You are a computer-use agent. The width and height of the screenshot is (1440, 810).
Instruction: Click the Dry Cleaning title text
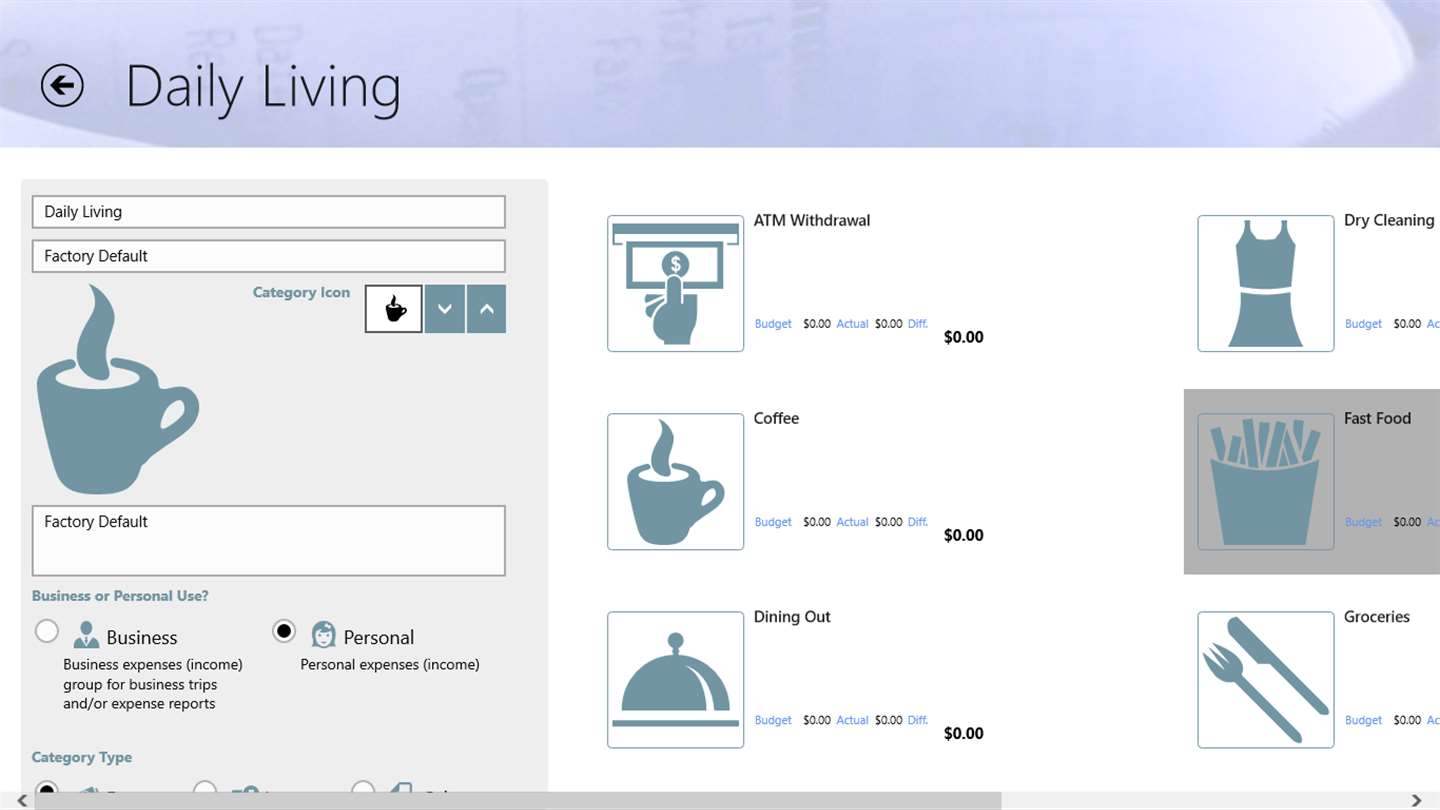point(1389,220)
